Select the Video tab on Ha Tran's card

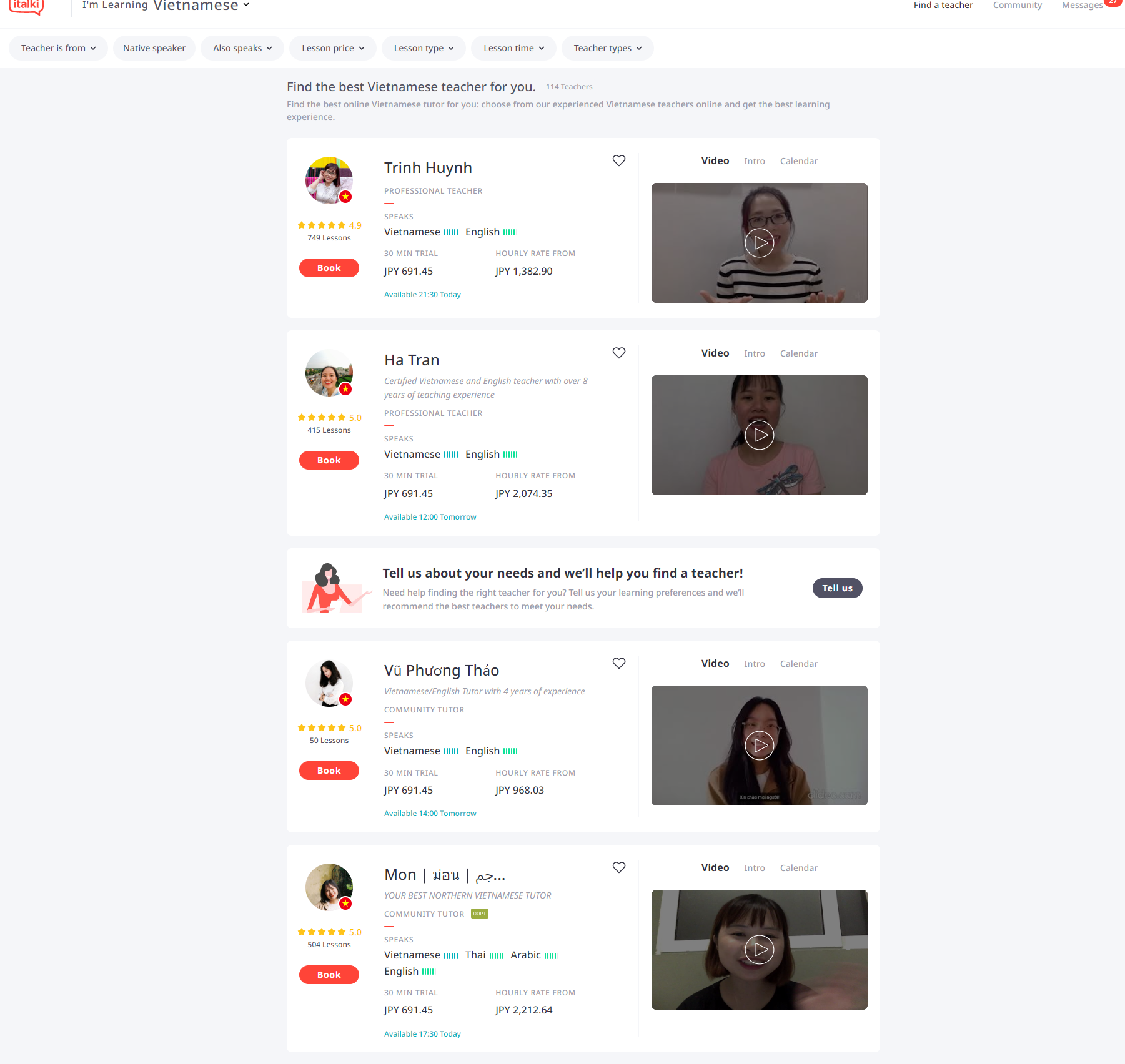pos(715,353)
